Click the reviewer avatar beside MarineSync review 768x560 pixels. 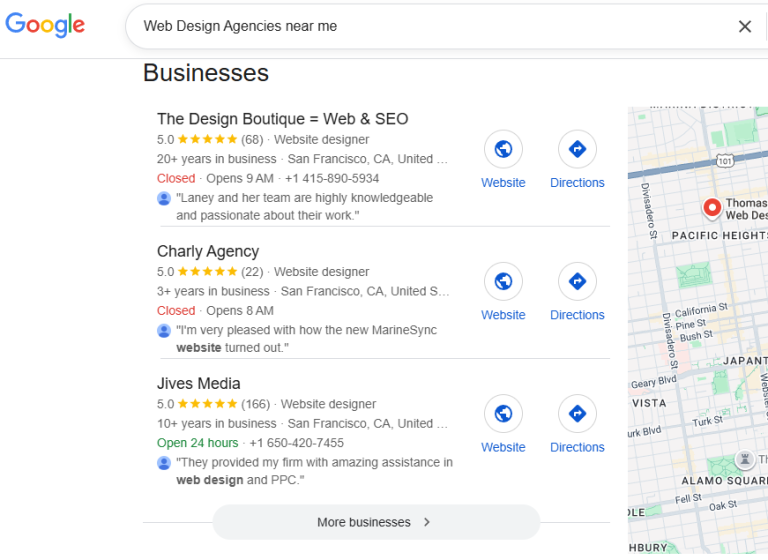[164, 331]
